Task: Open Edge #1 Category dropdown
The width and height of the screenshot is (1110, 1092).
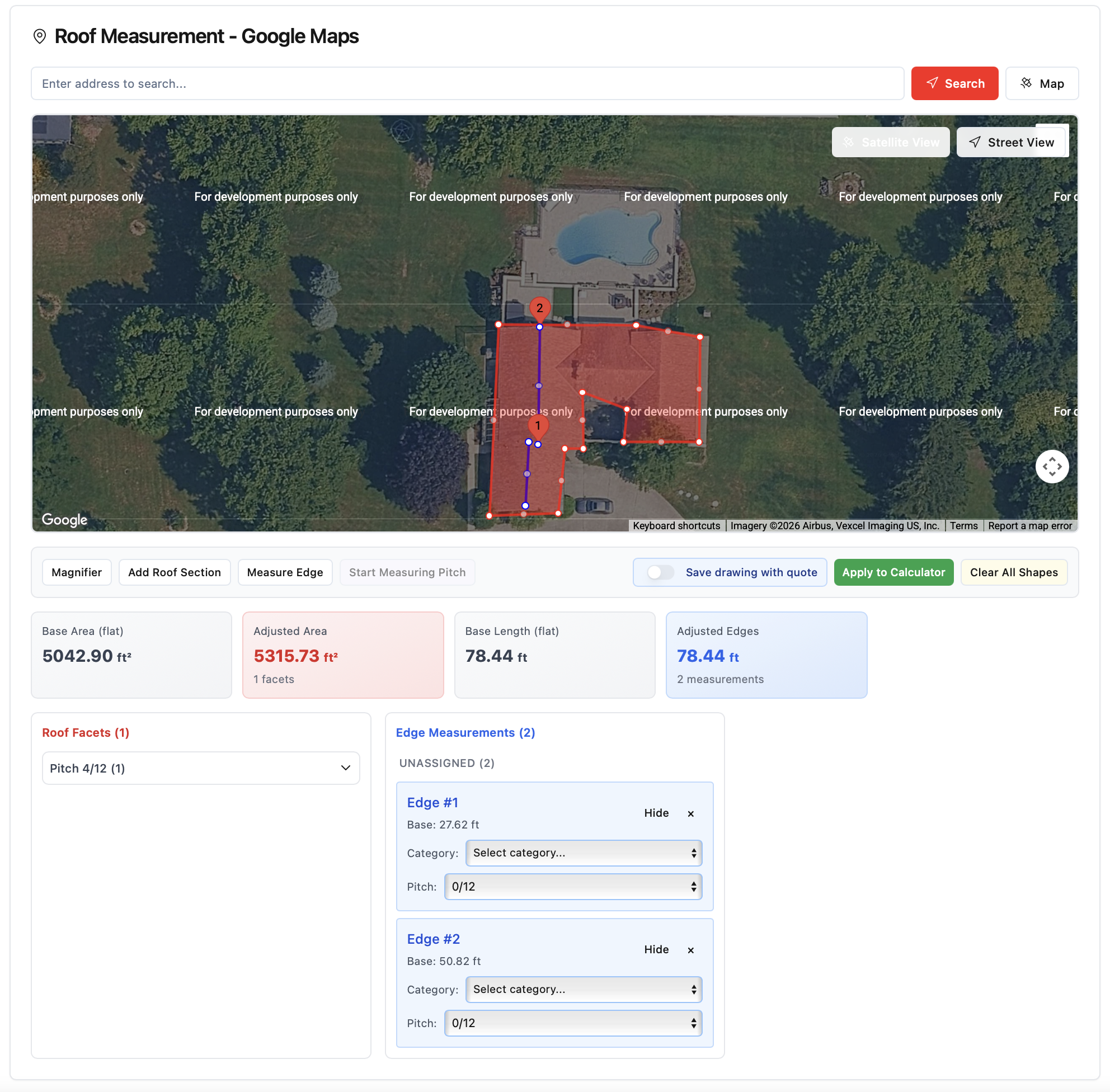Action: click(584, 853)
